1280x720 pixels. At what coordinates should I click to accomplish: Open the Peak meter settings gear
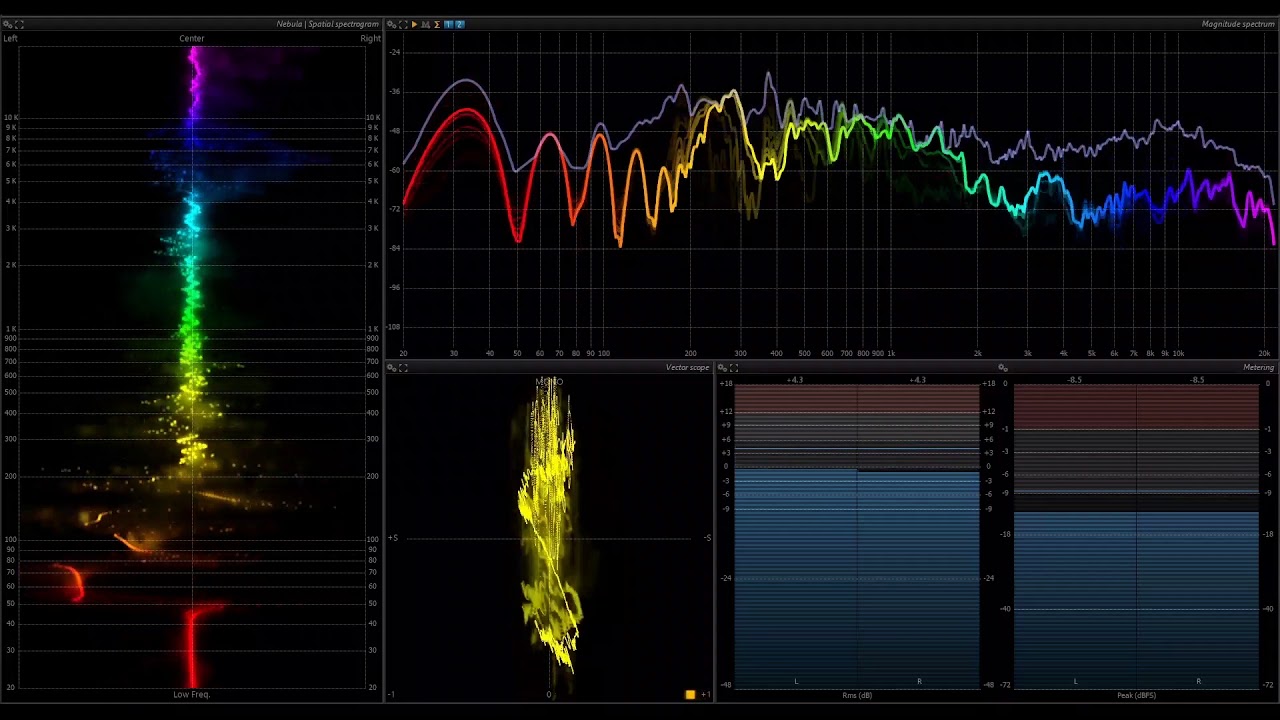coord(1003,368)
